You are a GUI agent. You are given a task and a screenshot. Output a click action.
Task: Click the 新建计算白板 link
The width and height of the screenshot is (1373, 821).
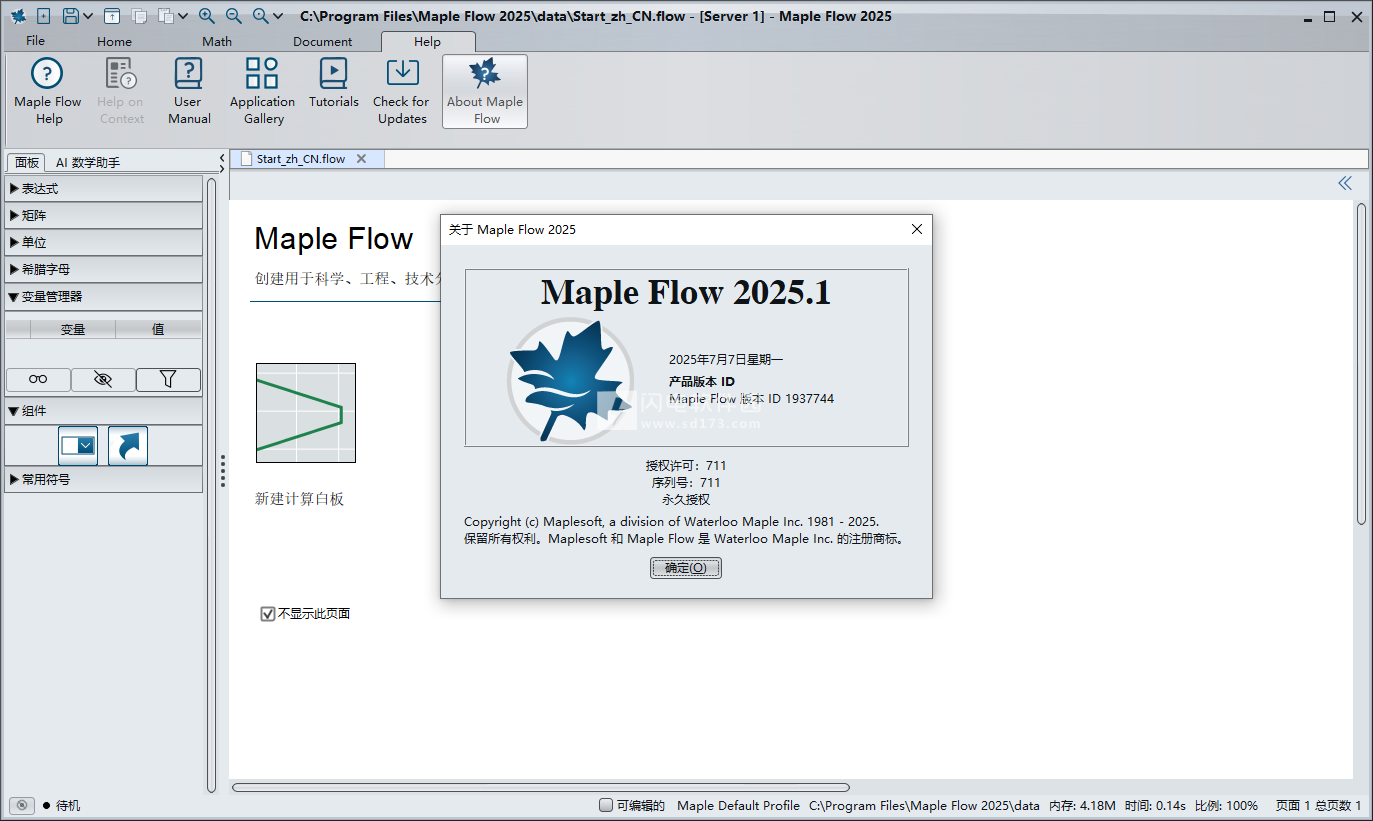300,499
